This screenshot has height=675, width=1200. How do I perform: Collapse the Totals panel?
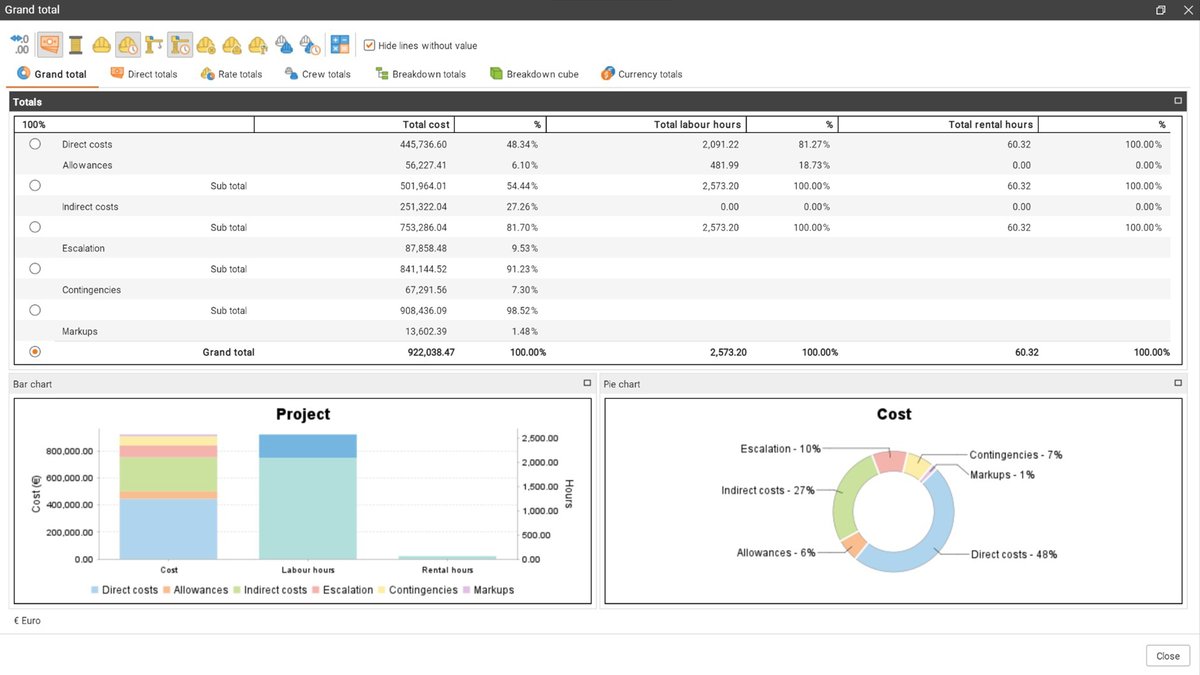(1177, 101)
